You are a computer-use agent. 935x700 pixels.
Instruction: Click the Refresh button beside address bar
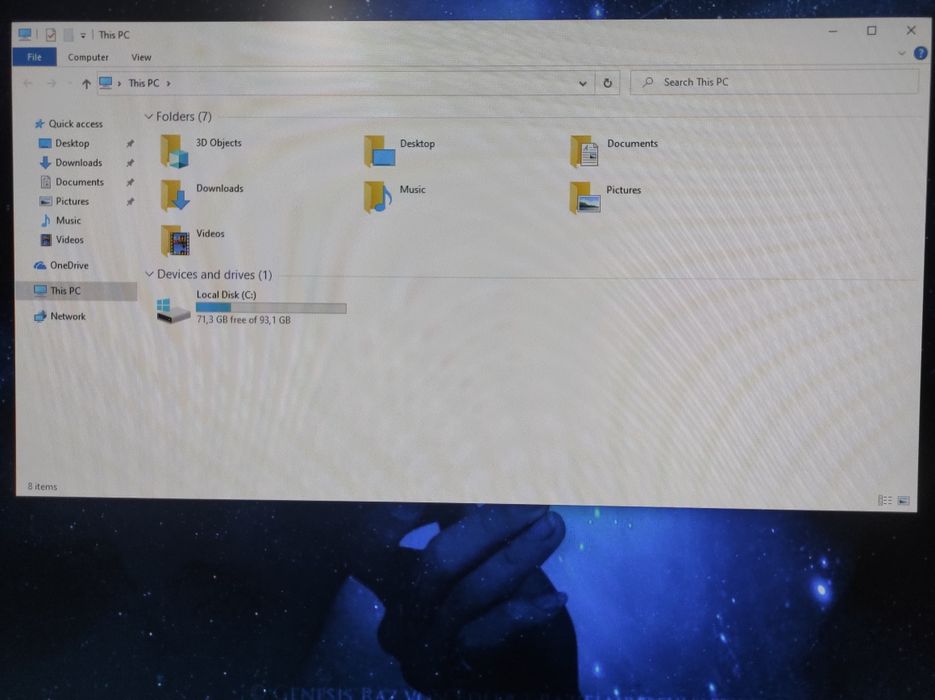[607, 83]
